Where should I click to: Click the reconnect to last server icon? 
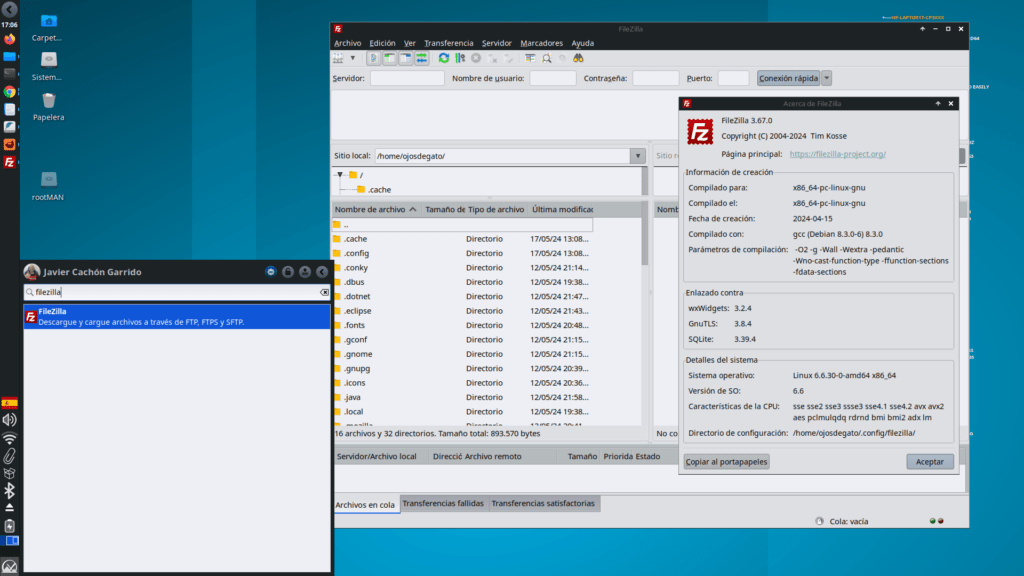point(509,58)
